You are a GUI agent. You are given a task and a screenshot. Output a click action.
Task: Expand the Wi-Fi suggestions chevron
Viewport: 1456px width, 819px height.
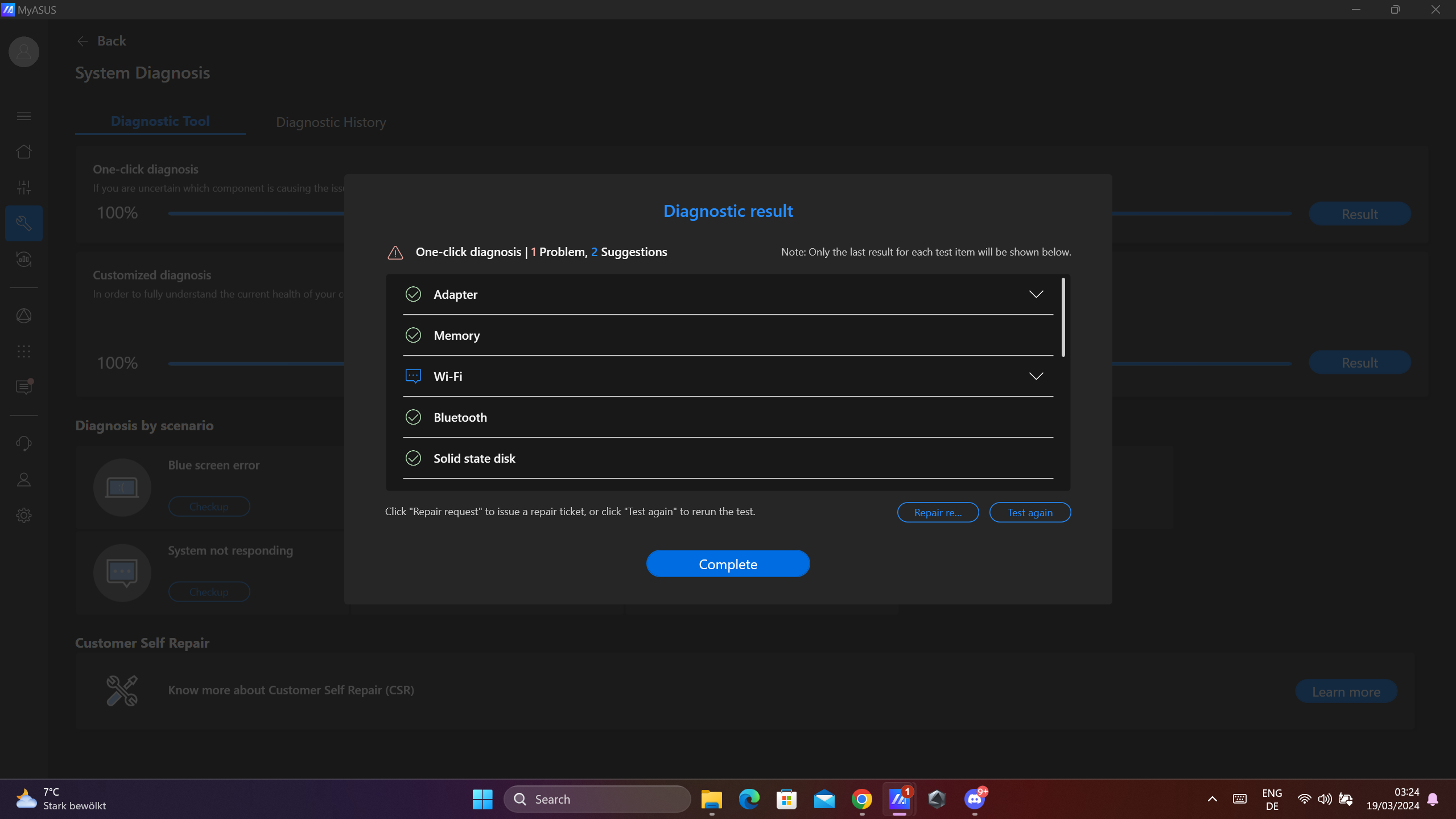coord(1036,376)
